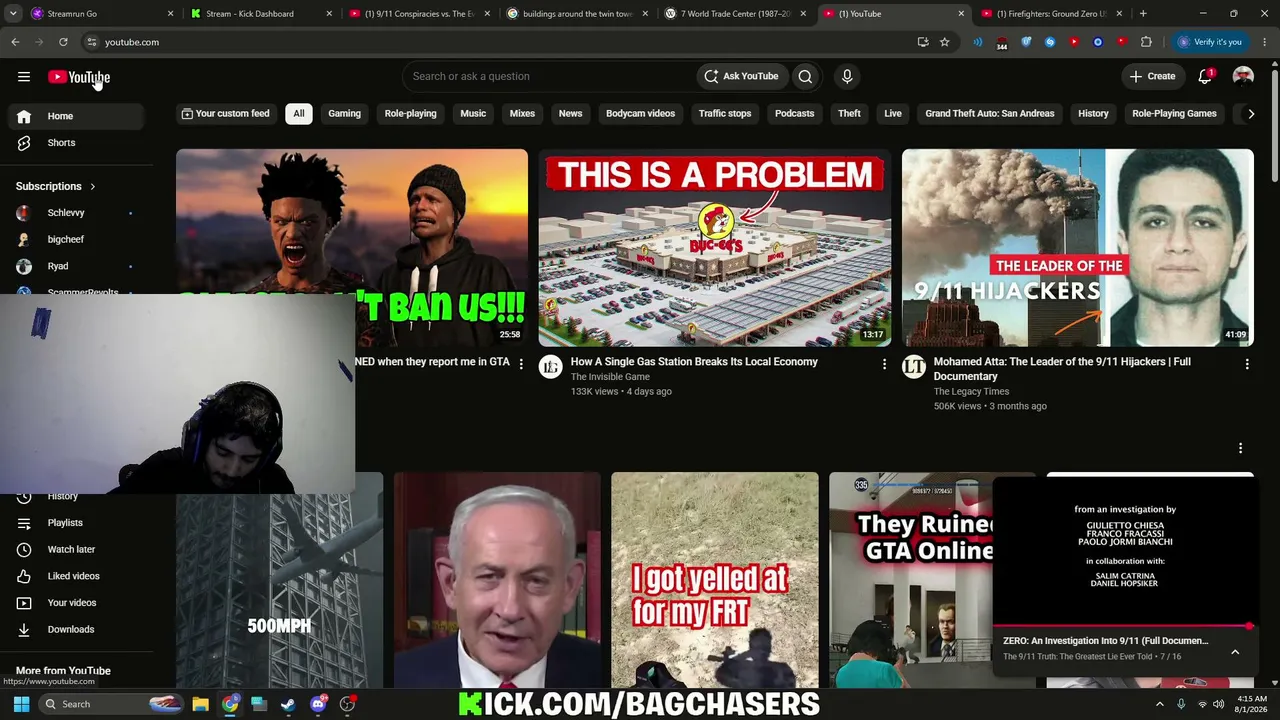Screen dimensions: 1280x720
Task: Open a new browser tab
Action: tap(1143, 14)
